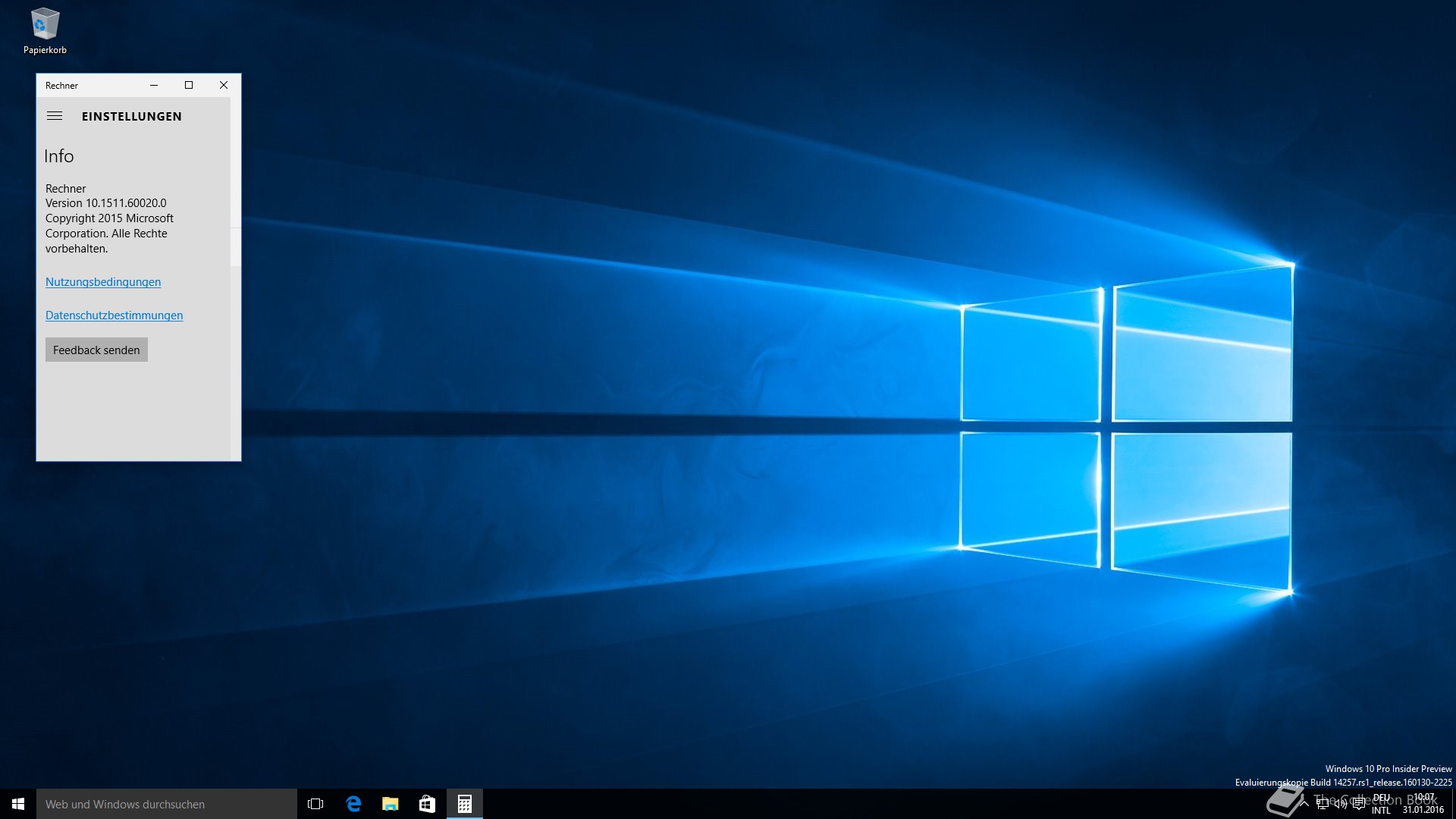Open the Datenschutzbestimmungen link
Screen dimensions: 1456x819
click(114, 315)
